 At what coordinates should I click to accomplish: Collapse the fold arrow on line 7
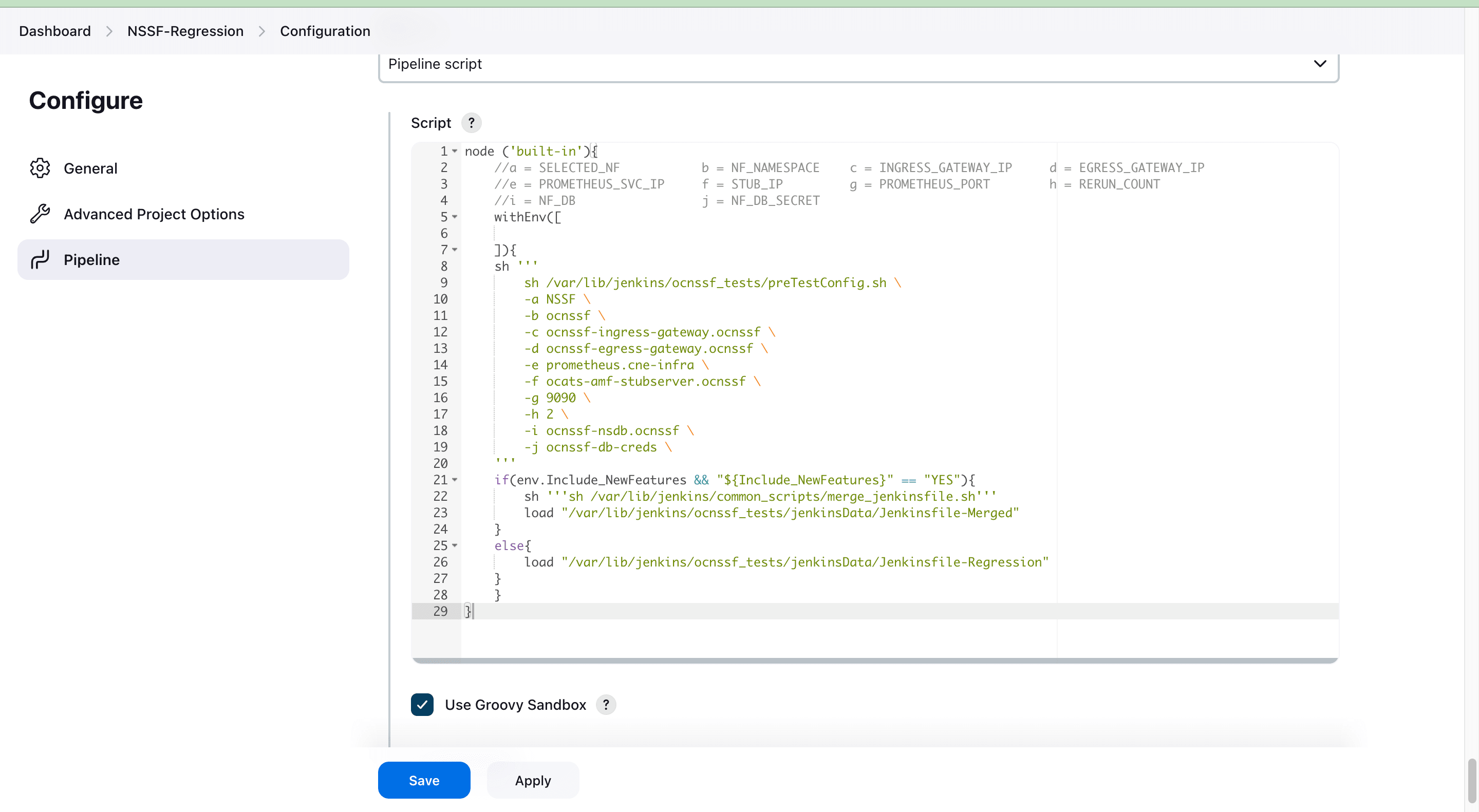coord(454,250)
